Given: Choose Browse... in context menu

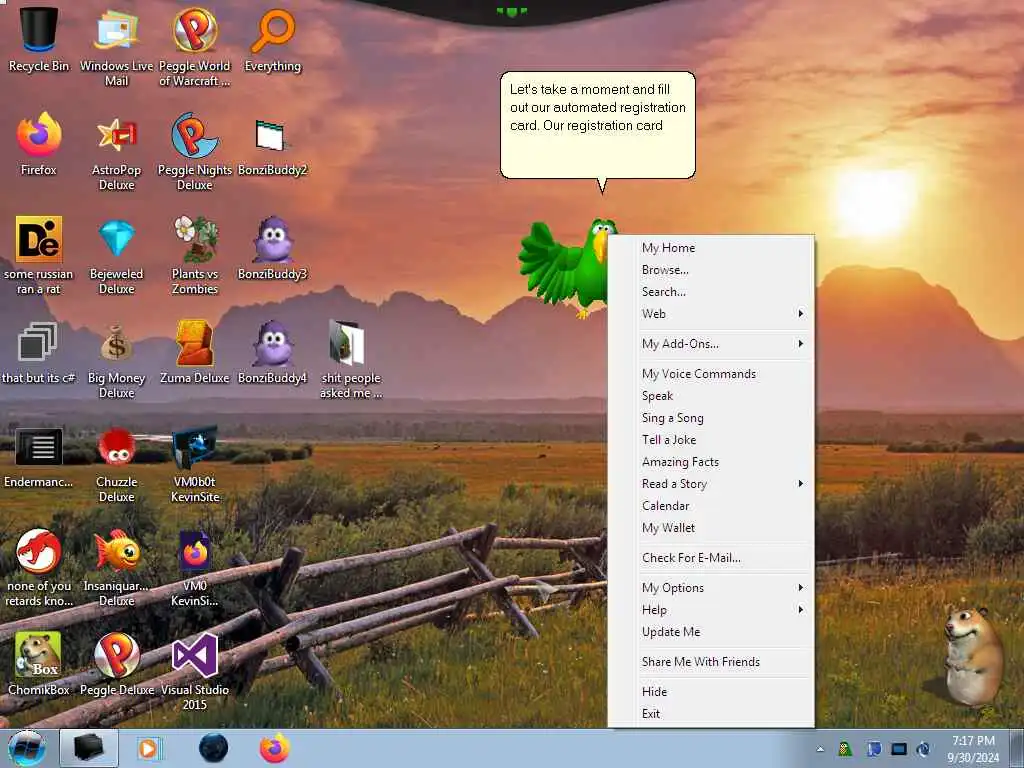Looking at the screenshot, I should (712, 270).
